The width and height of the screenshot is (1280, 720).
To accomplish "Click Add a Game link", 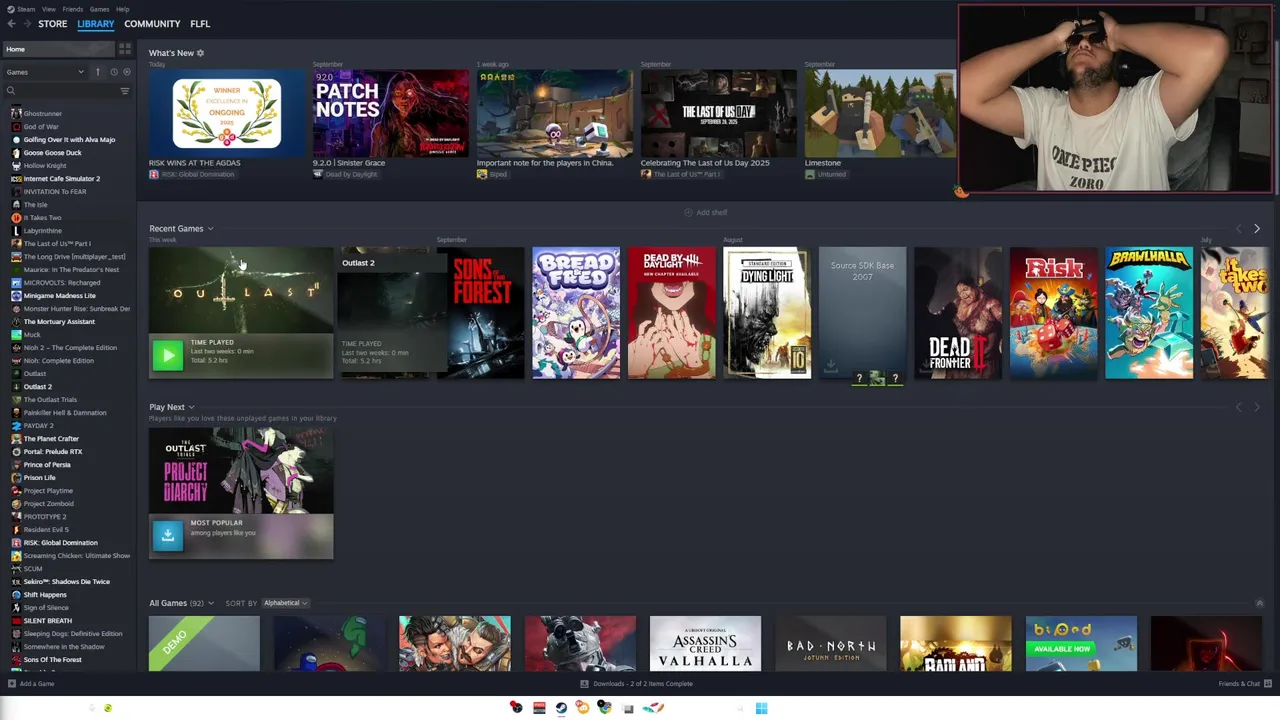I will [37, 684].
